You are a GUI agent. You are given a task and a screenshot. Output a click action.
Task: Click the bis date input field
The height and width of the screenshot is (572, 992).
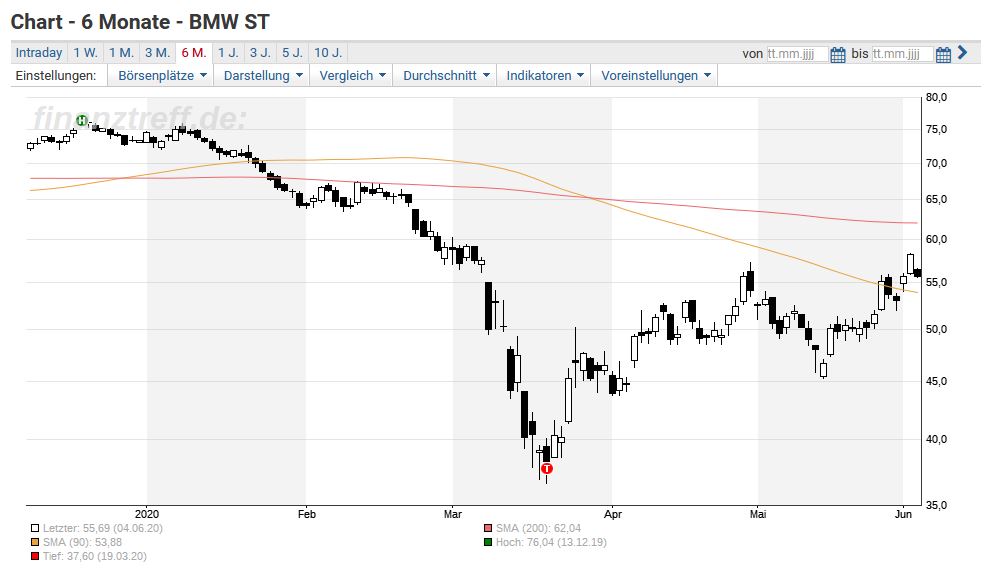[902, 54]
